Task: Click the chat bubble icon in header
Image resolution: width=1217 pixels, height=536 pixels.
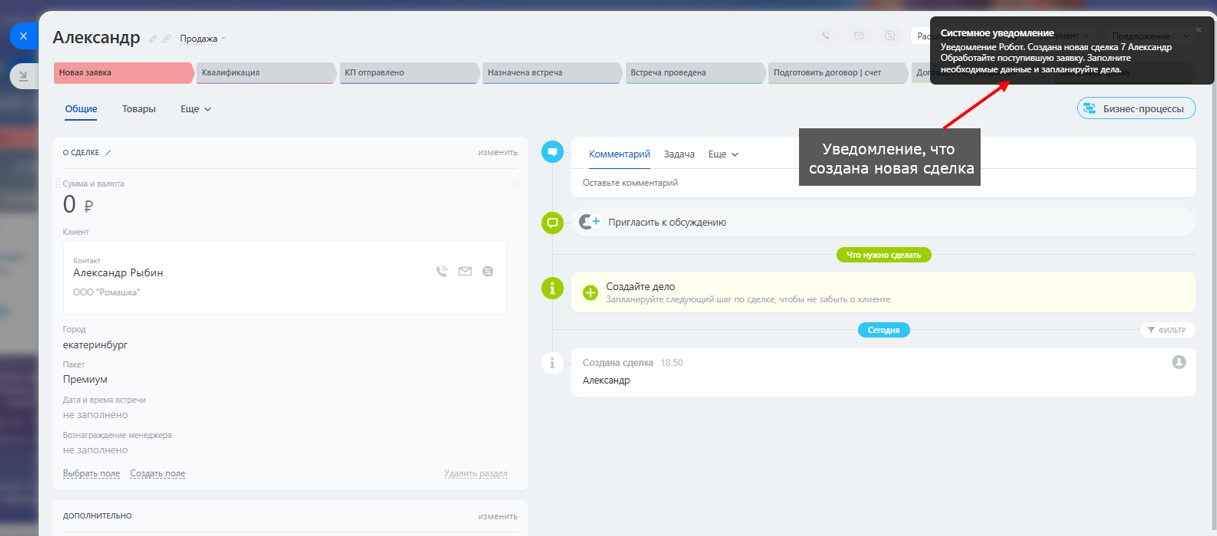Action: [890, 36]
